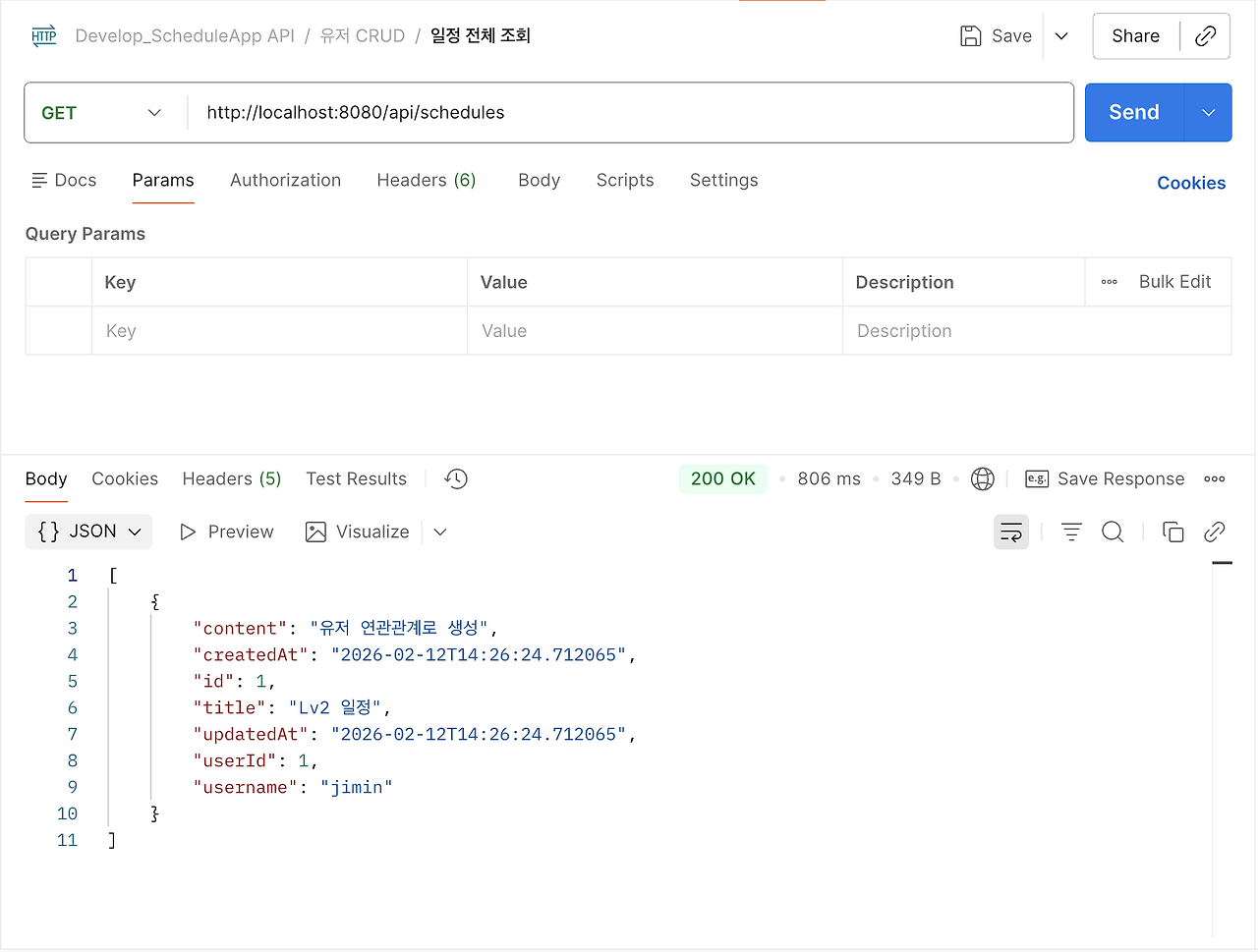Copy the response body to clipboard

point(1173,532)
